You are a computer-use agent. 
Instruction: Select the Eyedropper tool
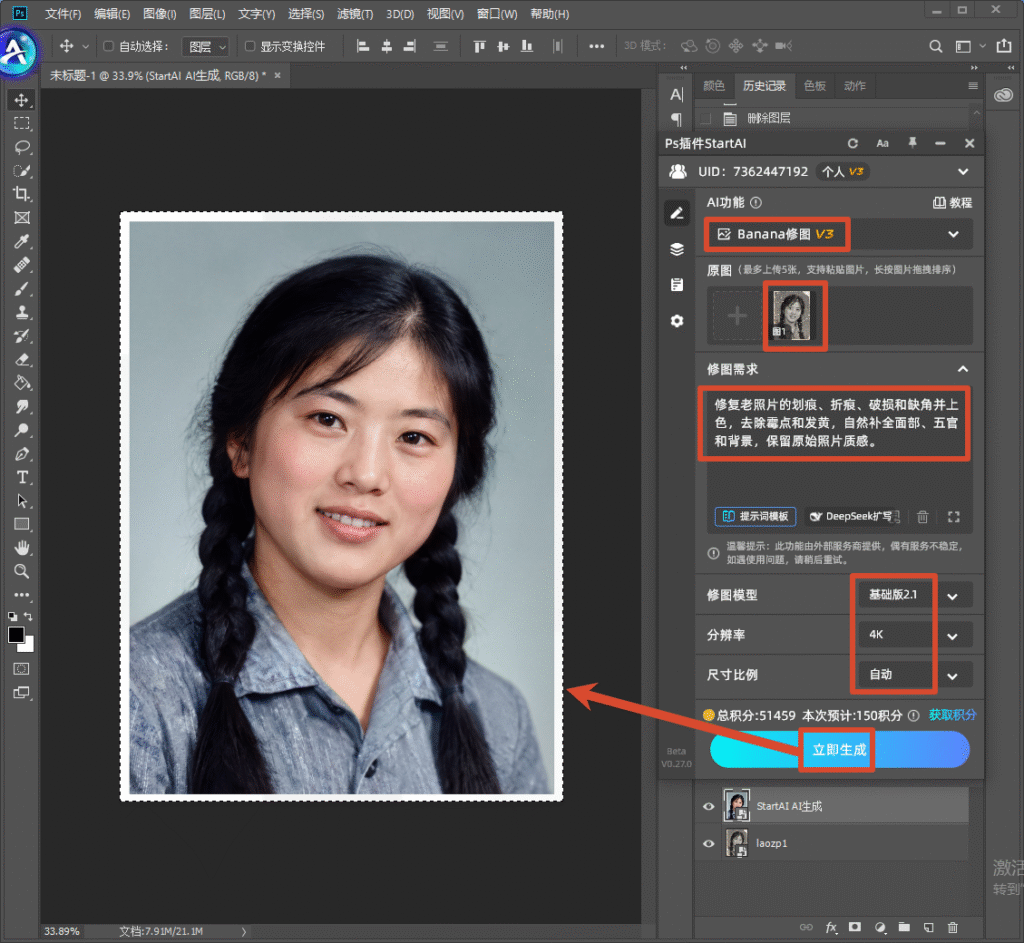(x=22, y=242)
